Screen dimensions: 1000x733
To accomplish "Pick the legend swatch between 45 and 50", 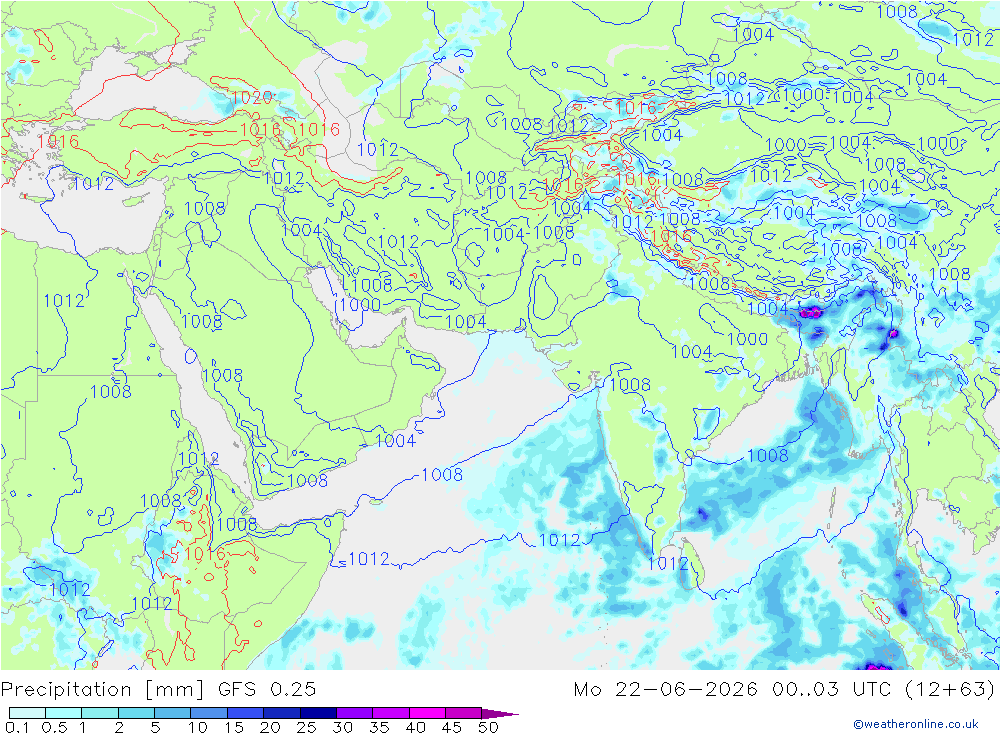I will 463,713.
